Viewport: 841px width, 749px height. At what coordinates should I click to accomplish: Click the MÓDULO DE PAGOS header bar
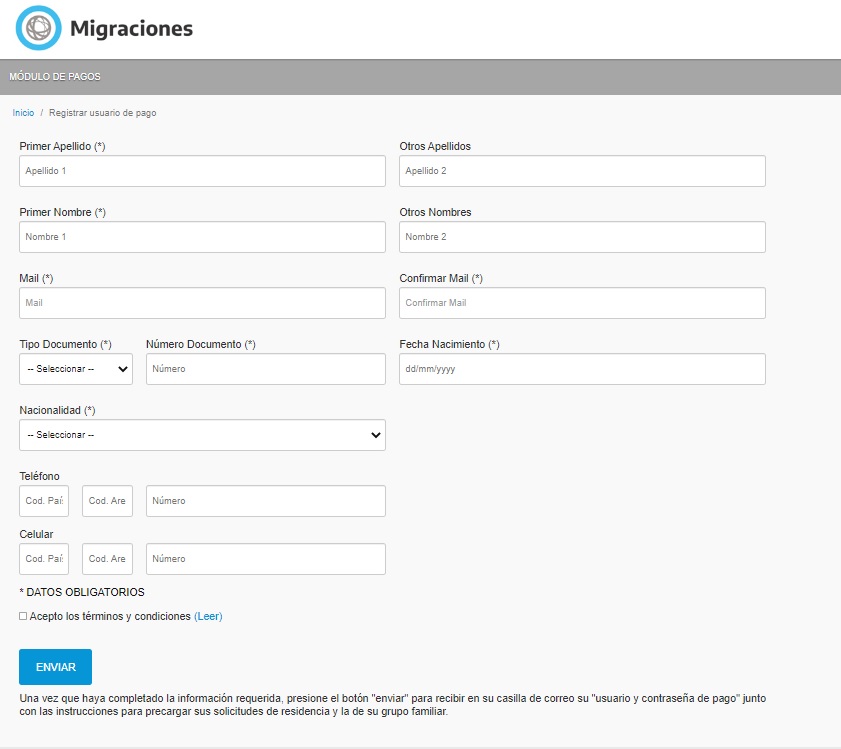coord(420,76)
